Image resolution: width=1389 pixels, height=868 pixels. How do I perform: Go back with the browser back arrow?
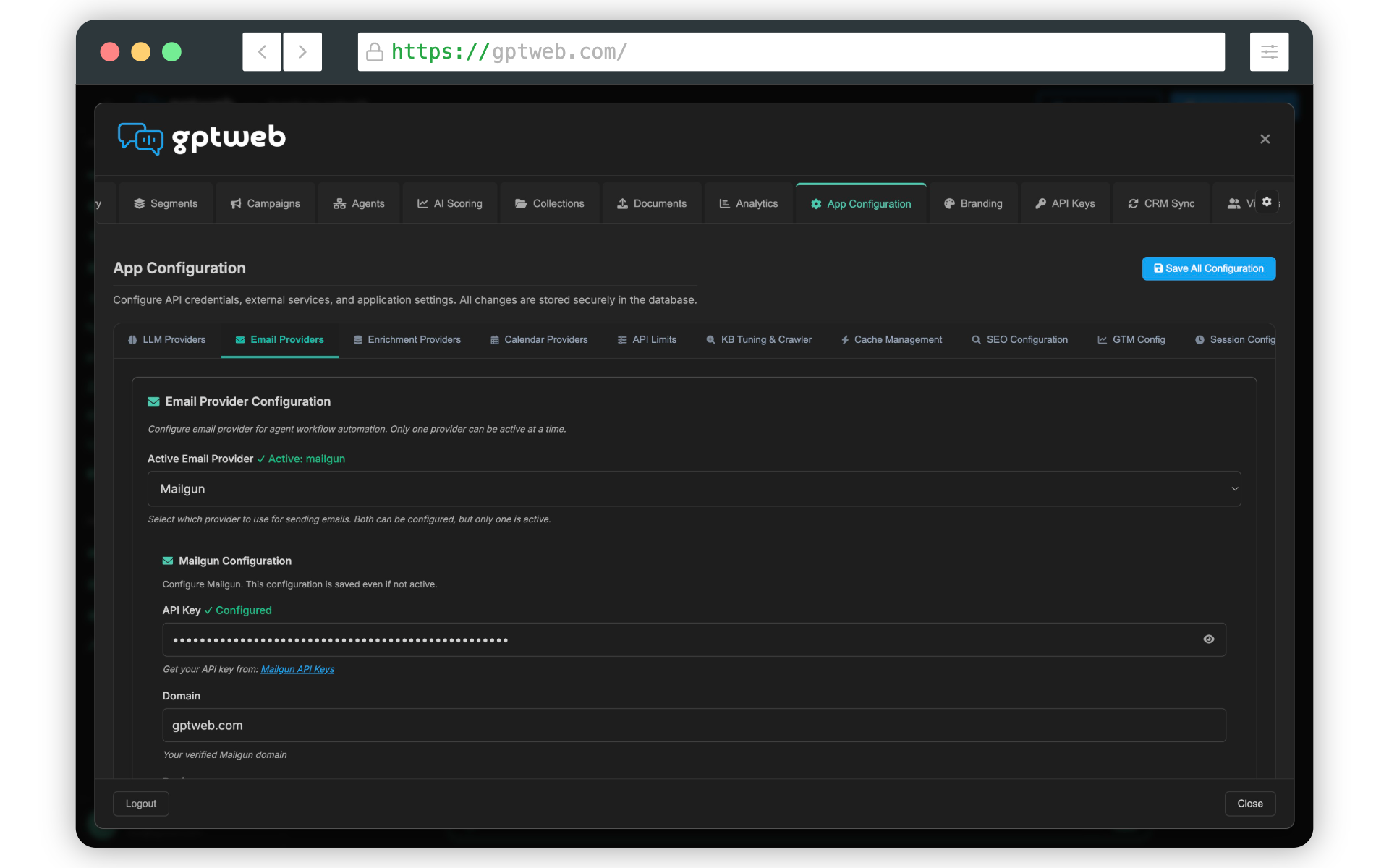(262, 52)
